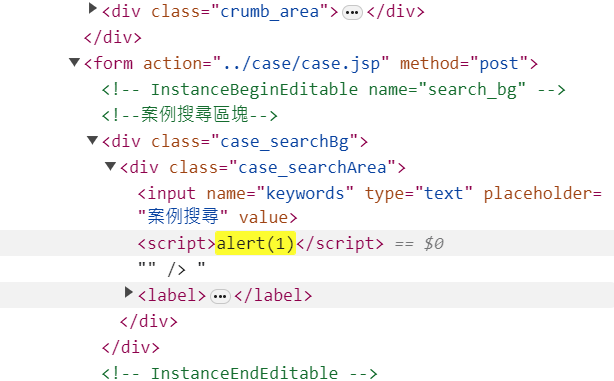Screen dimensions: 614x381
Task: Click the "../case/case.jsp" action value
Action: 301,63
